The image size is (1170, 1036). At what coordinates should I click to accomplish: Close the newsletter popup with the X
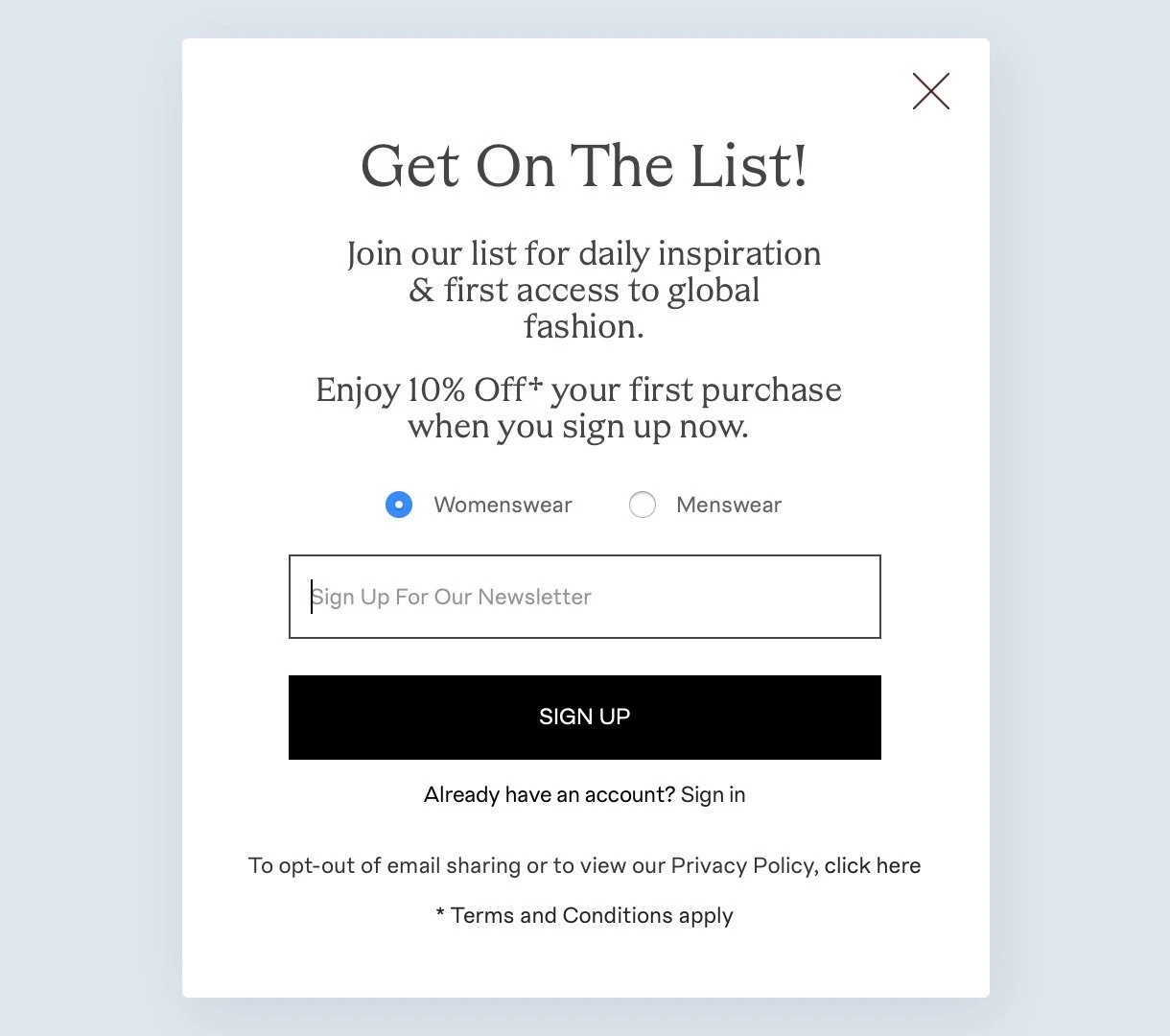click(930, 91)
